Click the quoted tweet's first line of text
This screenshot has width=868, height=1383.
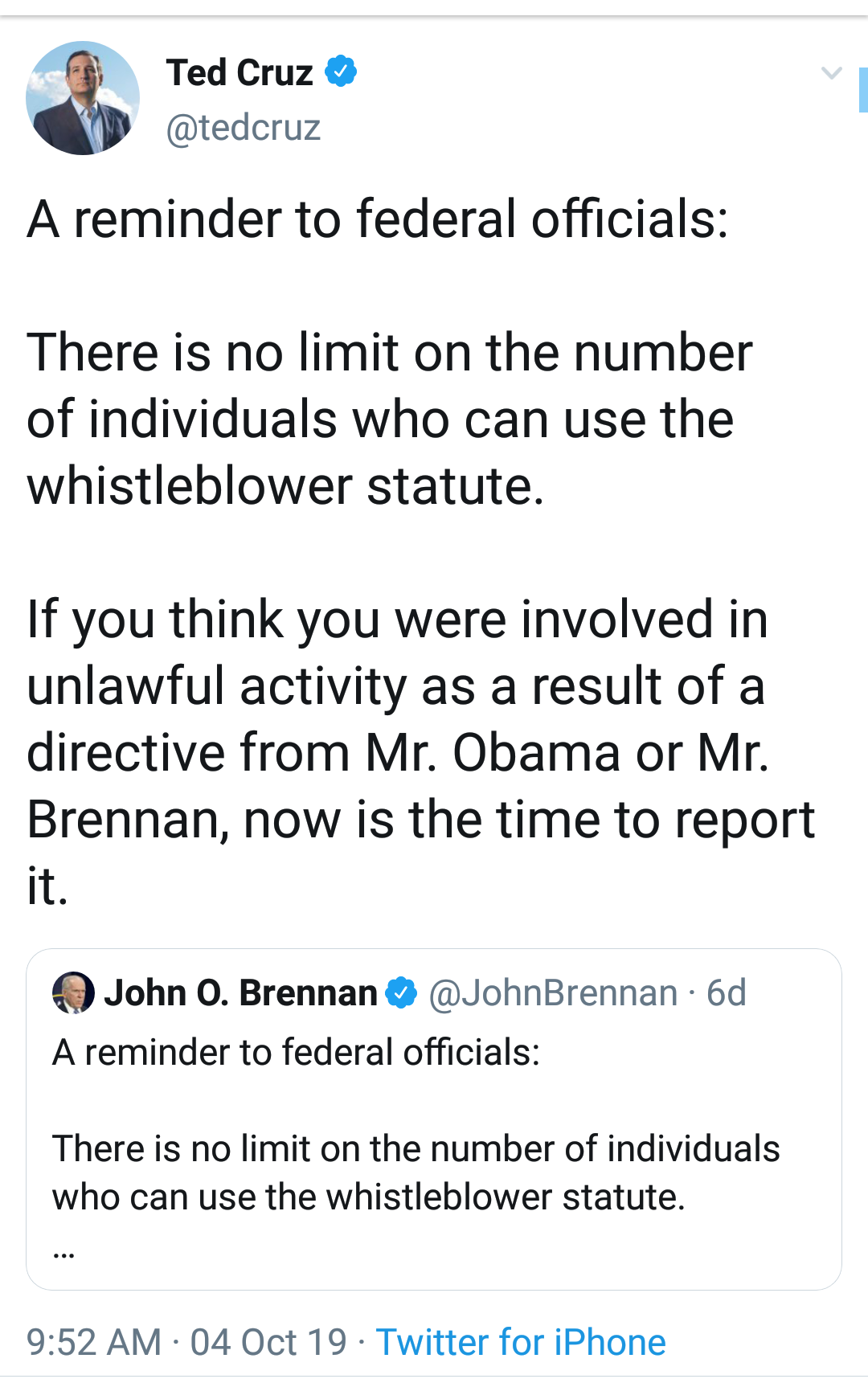click(x=296, y=1053)
